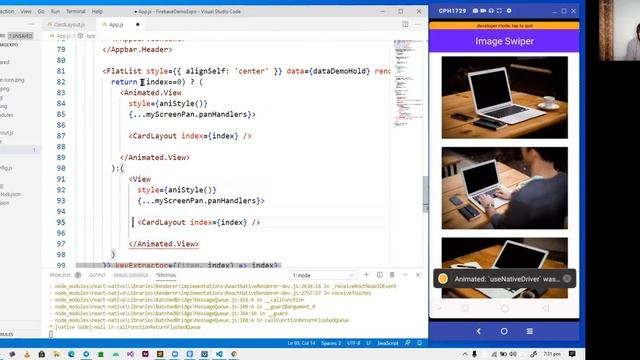Click the webcam overlay thumbnail
This screenshot has width=640, height=360.
pyautogui.click(x=619, y=30)
